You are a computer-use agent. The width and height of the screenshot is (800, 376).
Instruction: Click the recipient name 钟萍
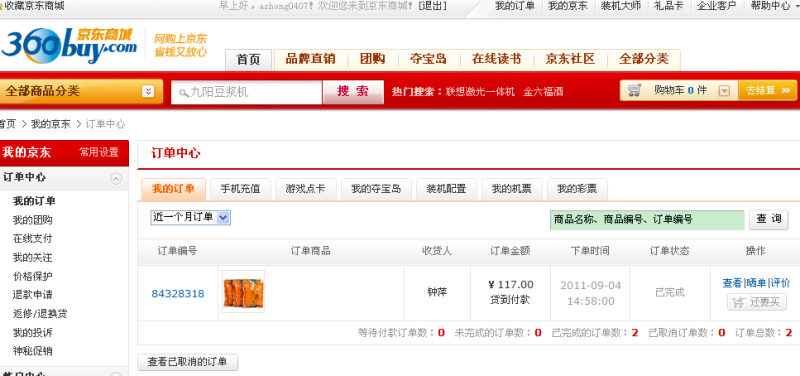click(437, 292)
